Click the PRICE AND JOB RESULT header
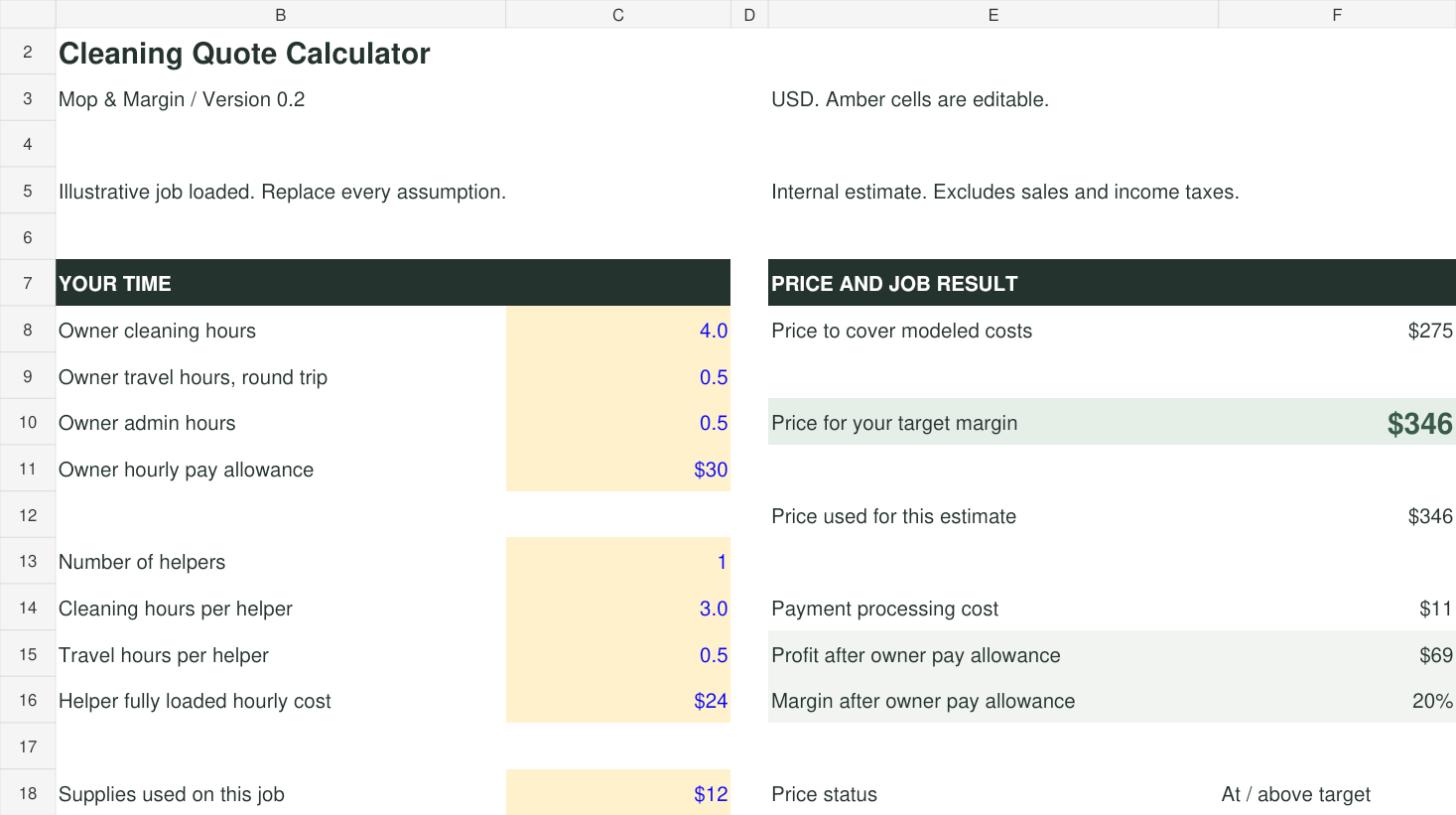Image resolution: width=1456 pixels, height=815 pixels. 1112,283
